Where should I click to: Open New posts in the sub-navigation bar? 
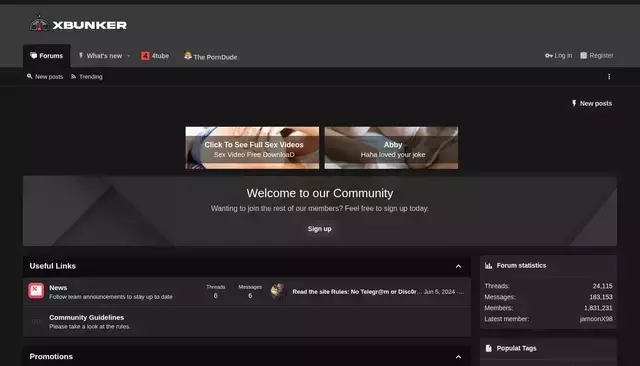coord(45,77)
